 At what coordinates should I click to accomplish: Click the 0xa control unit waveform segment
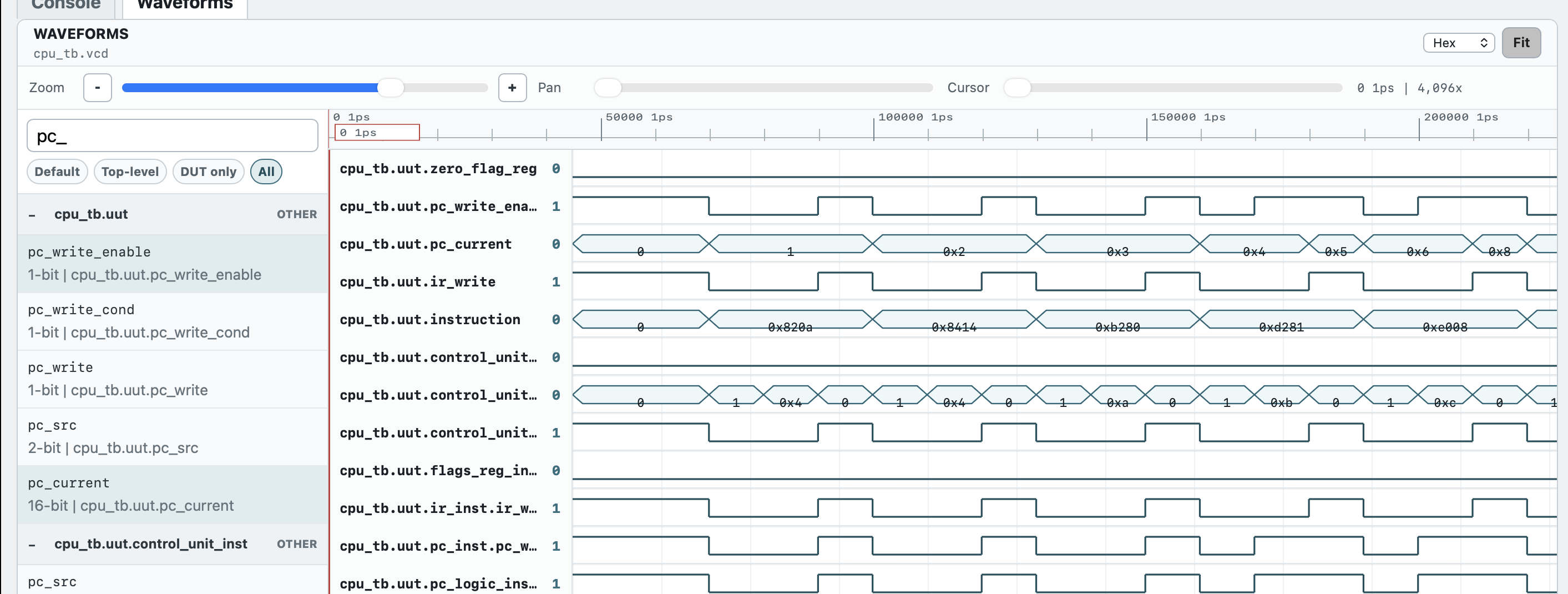tap(1117, 395)
